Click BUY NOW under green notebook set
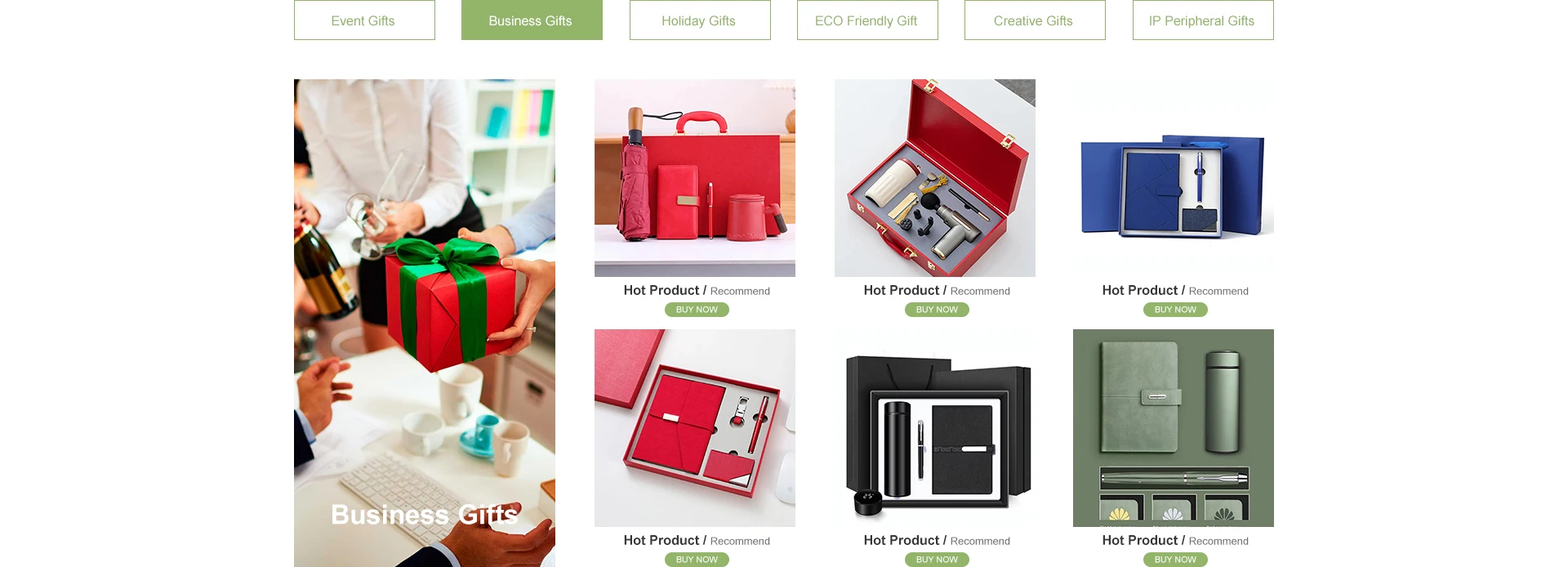The image size is (1568, 567). tap(1175, 560)
